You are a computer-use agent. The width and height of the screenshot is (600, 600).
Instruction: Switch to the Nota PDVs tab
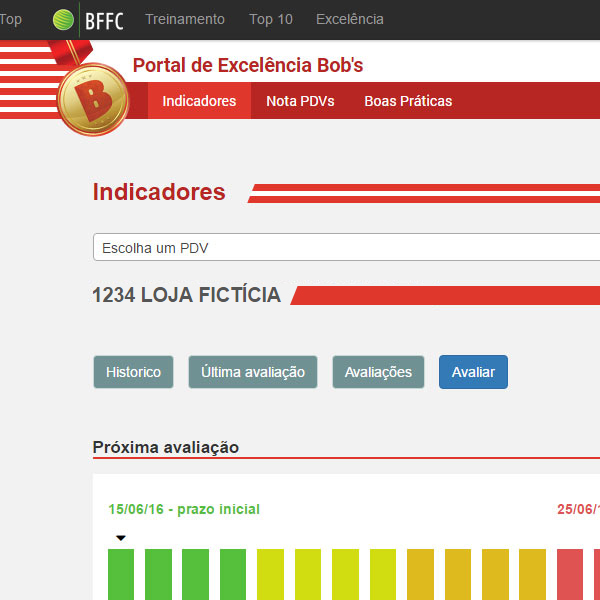pyautogui.click(x=300, y=101)
